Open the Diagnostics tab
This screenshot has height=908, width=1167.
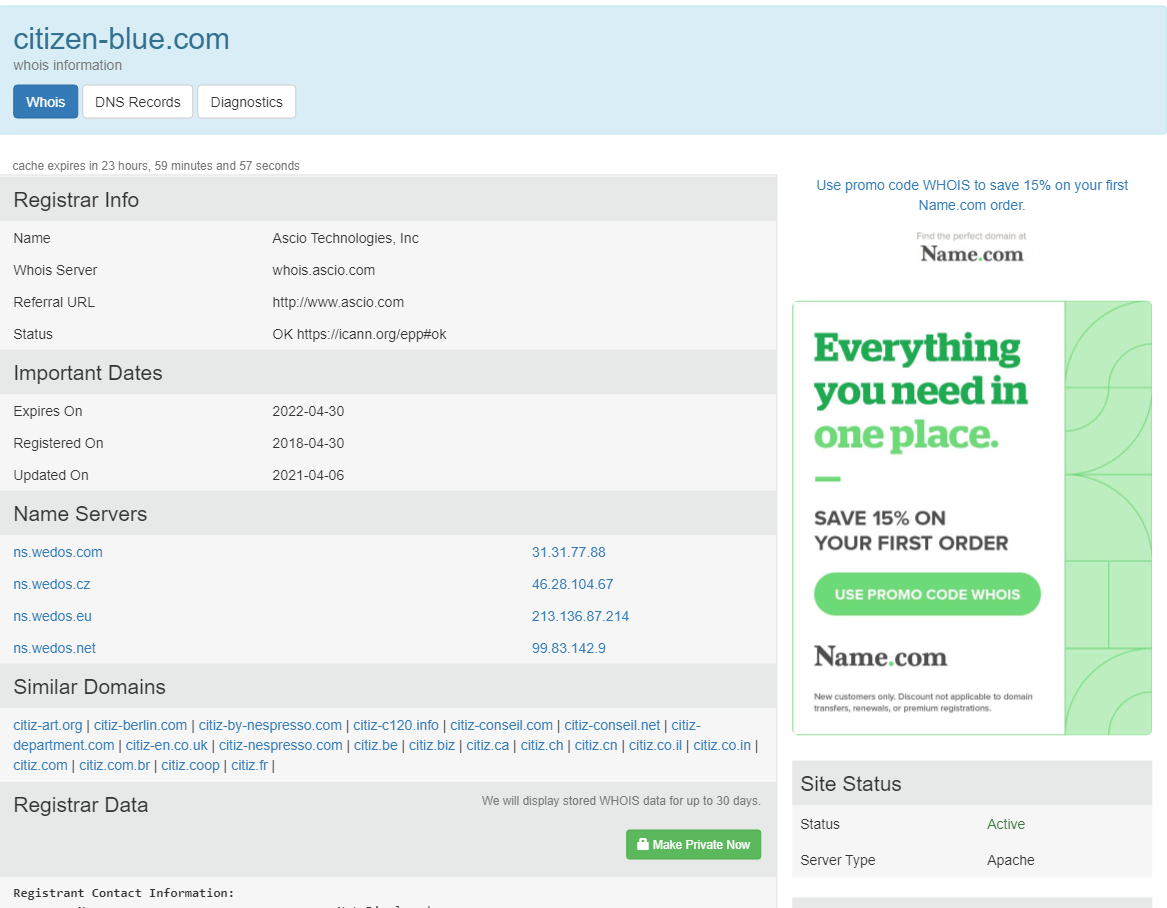[x=246, y=102]
